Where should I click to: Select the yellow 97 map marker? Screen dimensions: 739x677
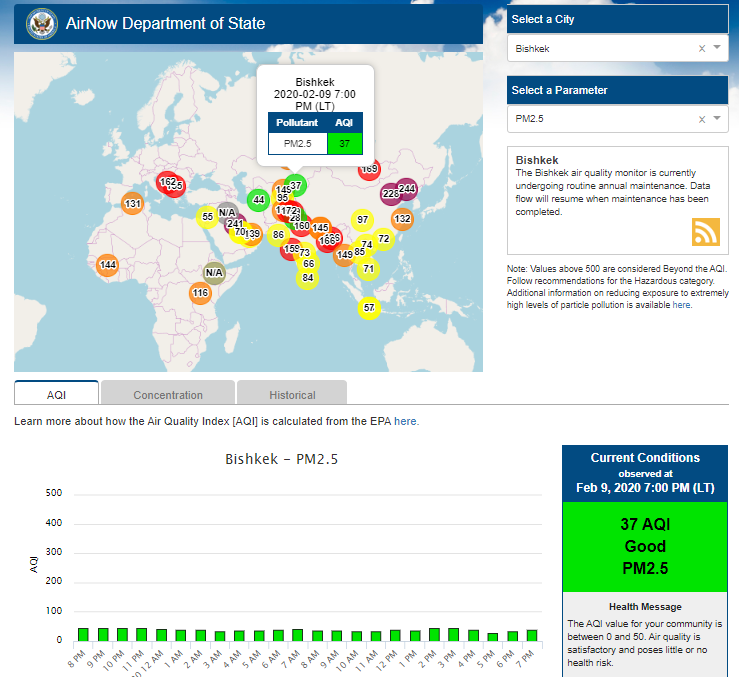[362, 219]
